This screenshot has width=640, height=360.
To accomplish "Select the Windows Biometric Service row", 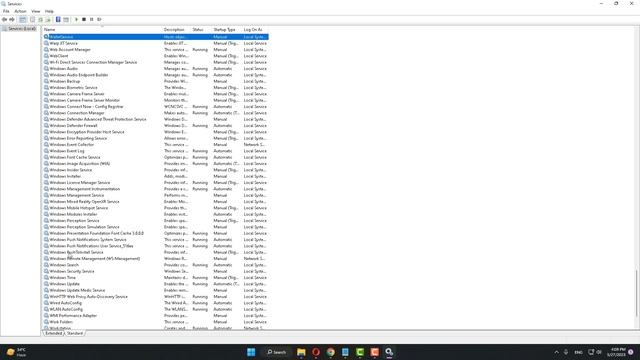I will (156, 88).
